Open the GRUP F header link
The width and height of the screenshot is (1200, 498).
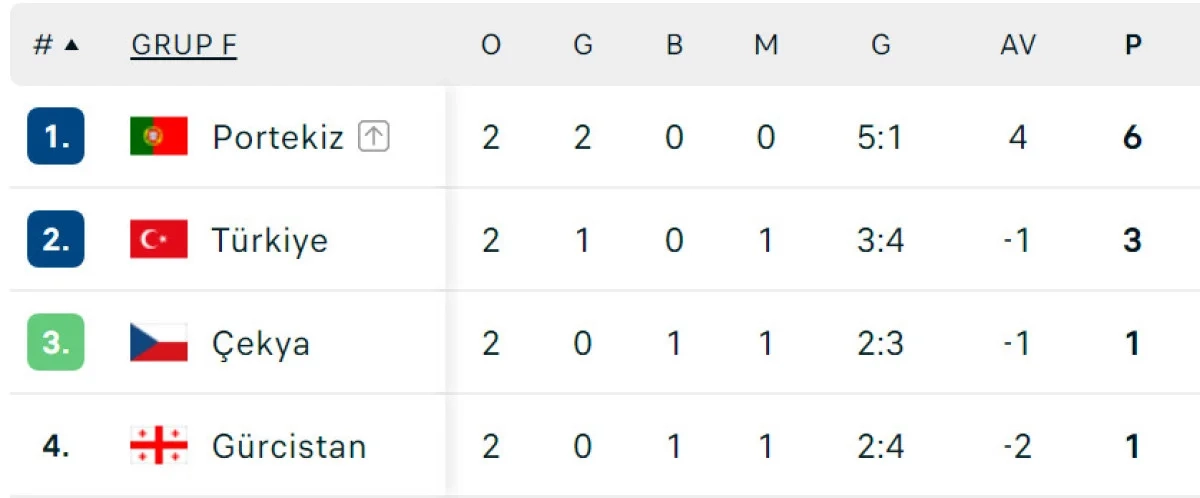(x=184, y=45)
